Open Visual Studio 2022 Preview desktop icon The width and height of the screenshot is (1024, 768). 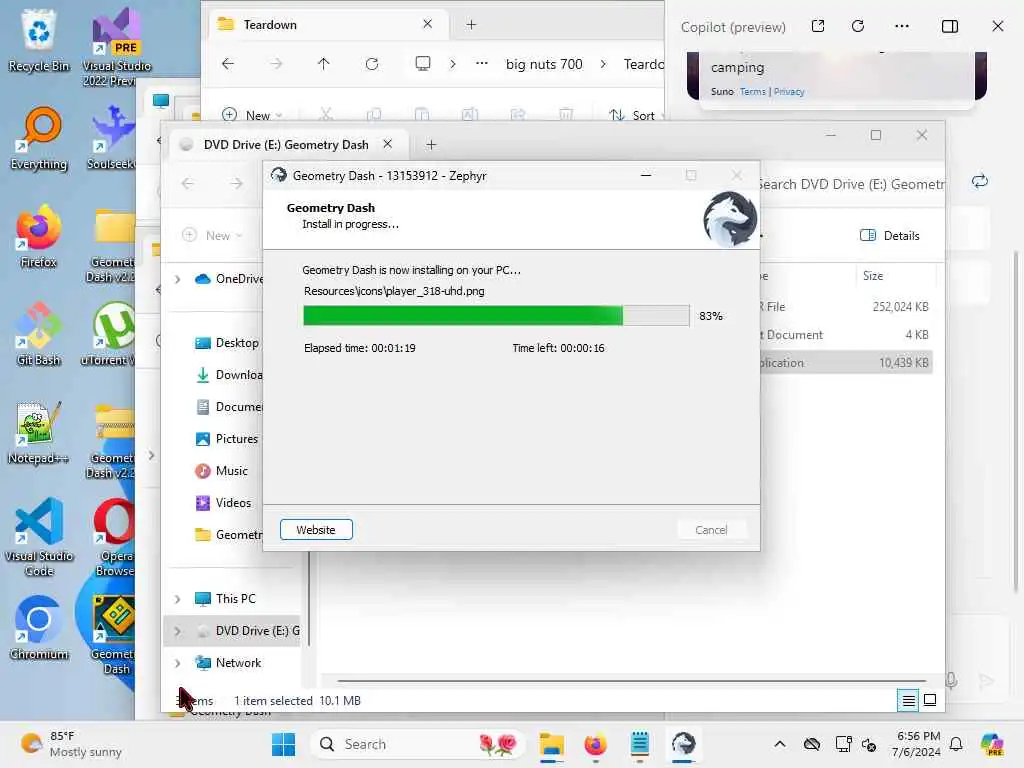pos(116,47)
